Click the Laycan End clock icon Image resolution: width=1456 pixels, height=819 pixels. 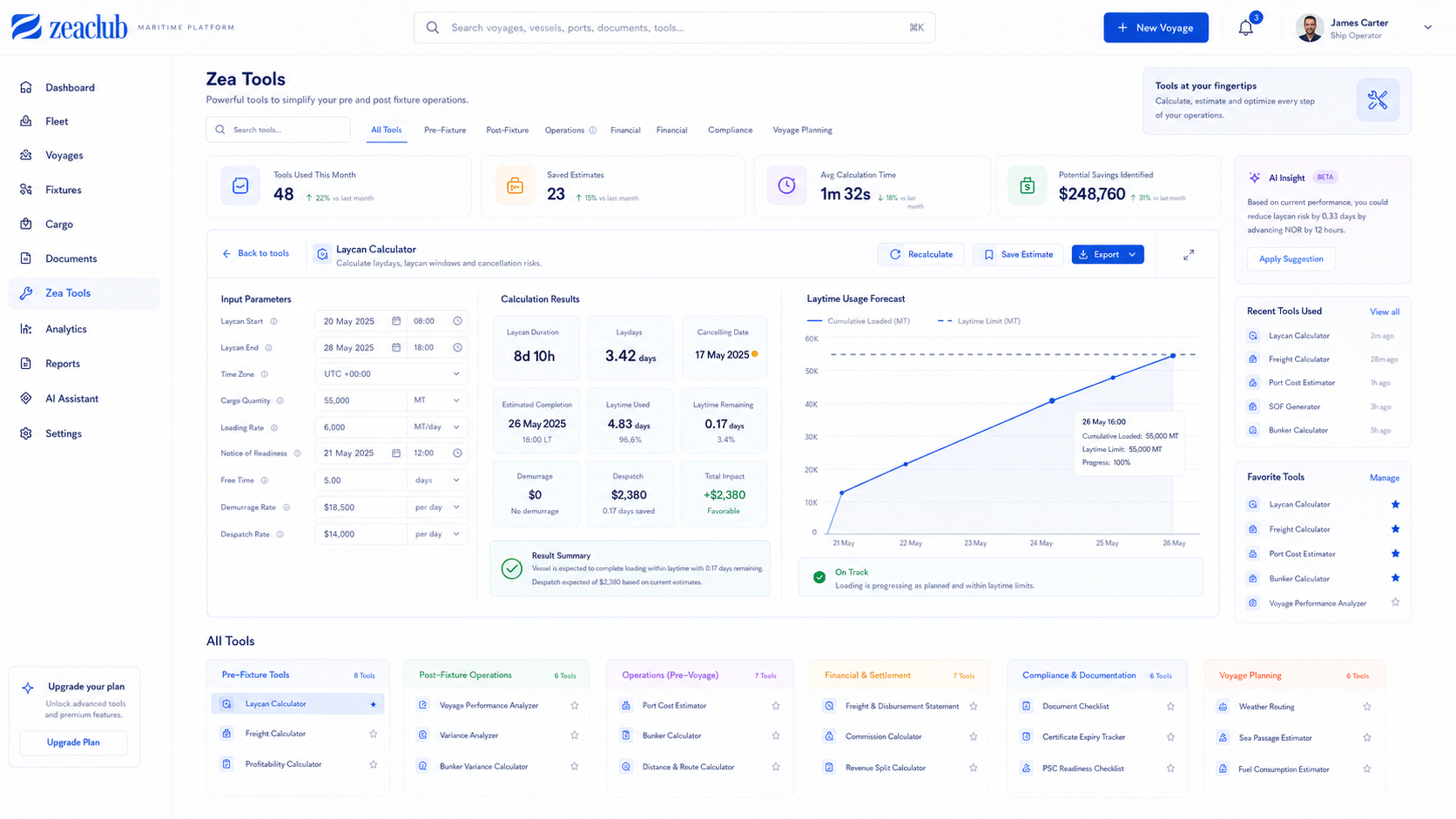(457, 347)
